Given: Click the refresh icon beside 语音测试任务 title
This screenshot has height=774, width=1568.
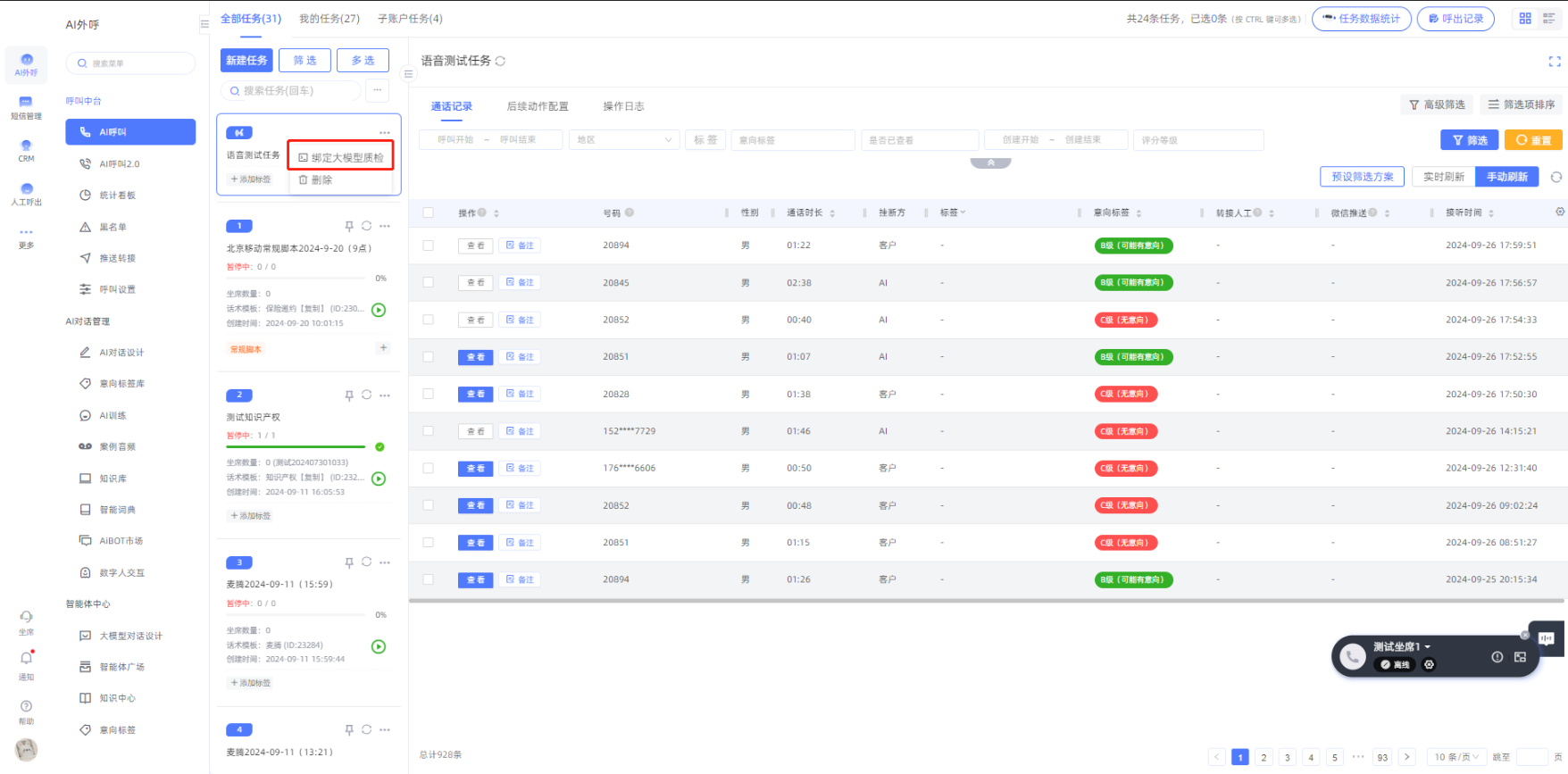Looking at the screenshot, I should click(x=500, y=62).
